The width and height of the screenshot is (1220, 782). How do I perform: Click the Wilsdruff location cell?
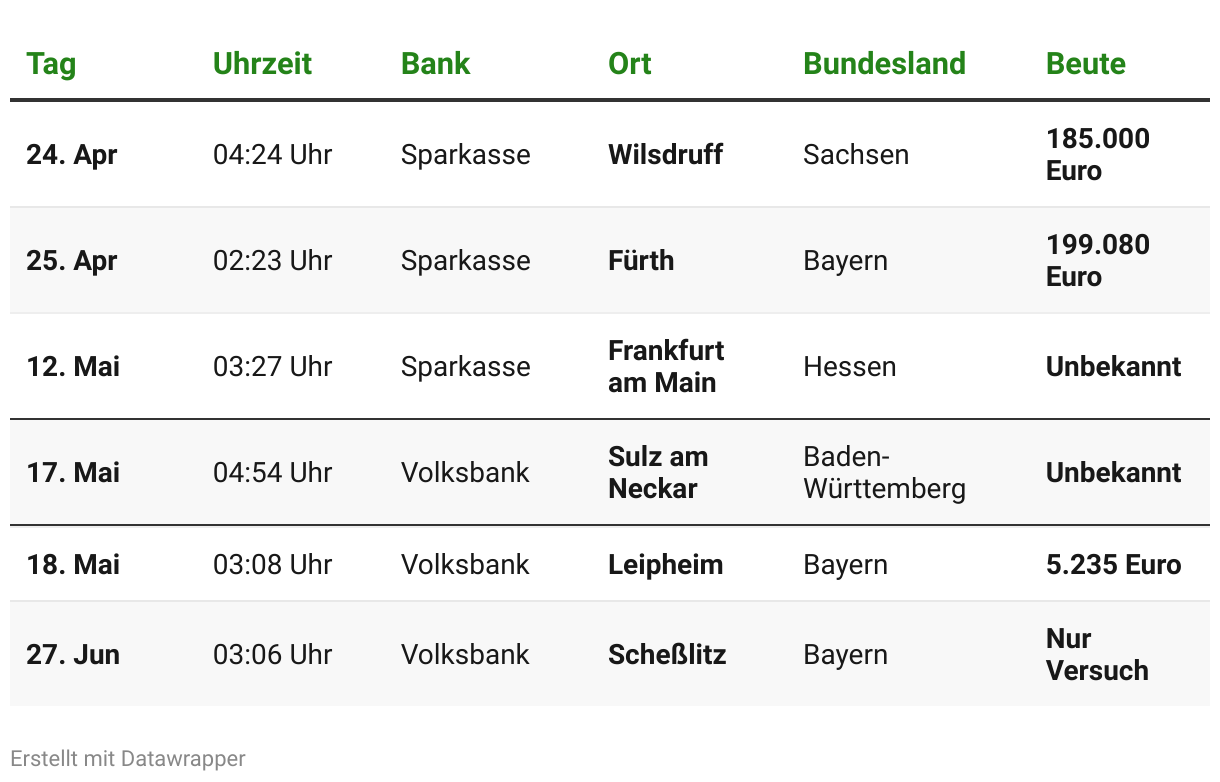pos(665,155)
